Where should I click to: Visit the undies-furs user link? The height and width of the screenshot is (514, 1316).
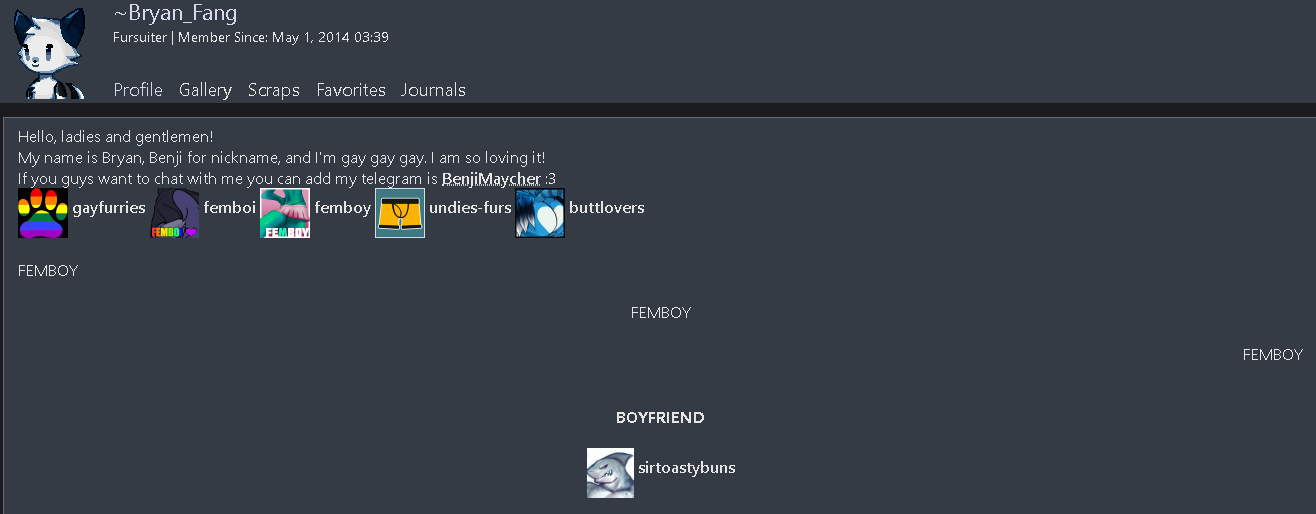[470, 208]
